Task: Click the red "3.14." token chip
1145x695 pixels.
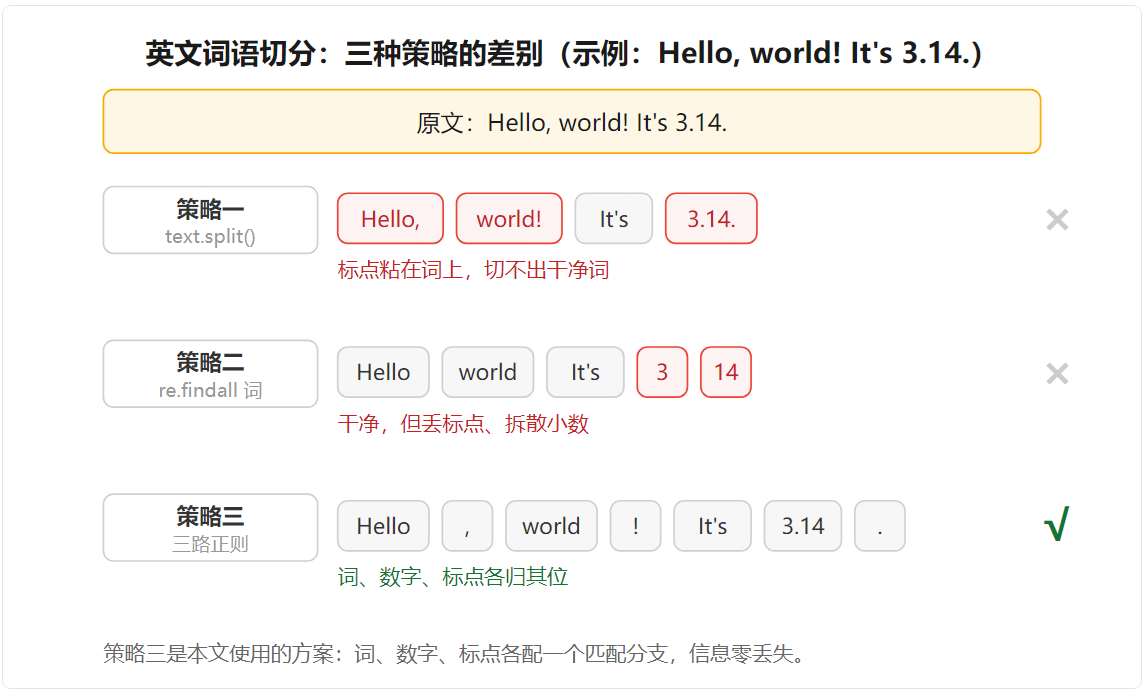Action: 711,218
